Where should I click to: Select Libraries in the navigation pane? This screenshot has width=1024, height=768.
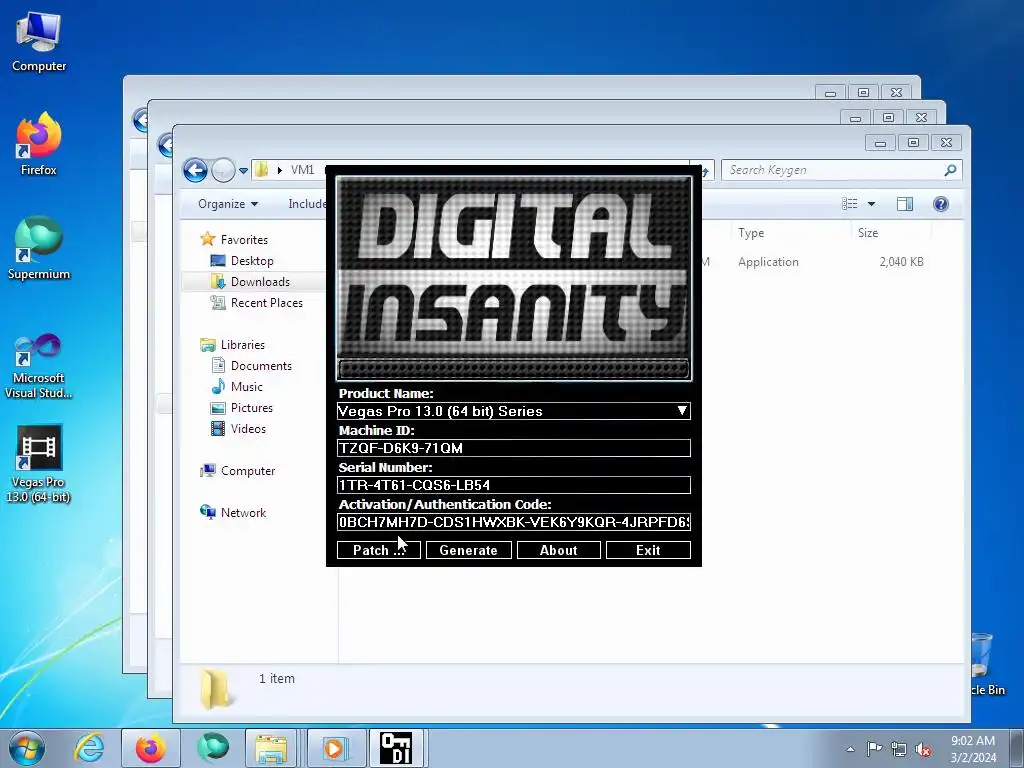tap(242, 345)
